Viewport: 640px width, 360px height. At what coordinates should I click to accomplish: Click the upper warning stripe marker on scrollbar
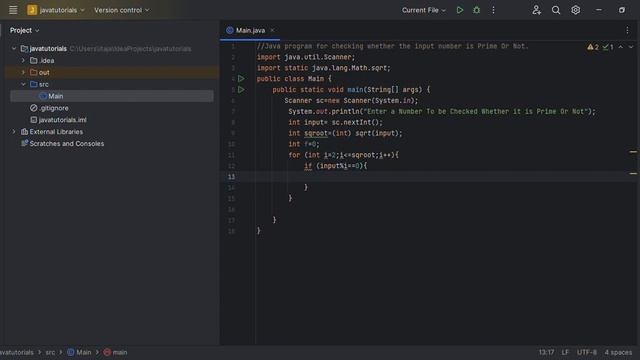[633, 152]
